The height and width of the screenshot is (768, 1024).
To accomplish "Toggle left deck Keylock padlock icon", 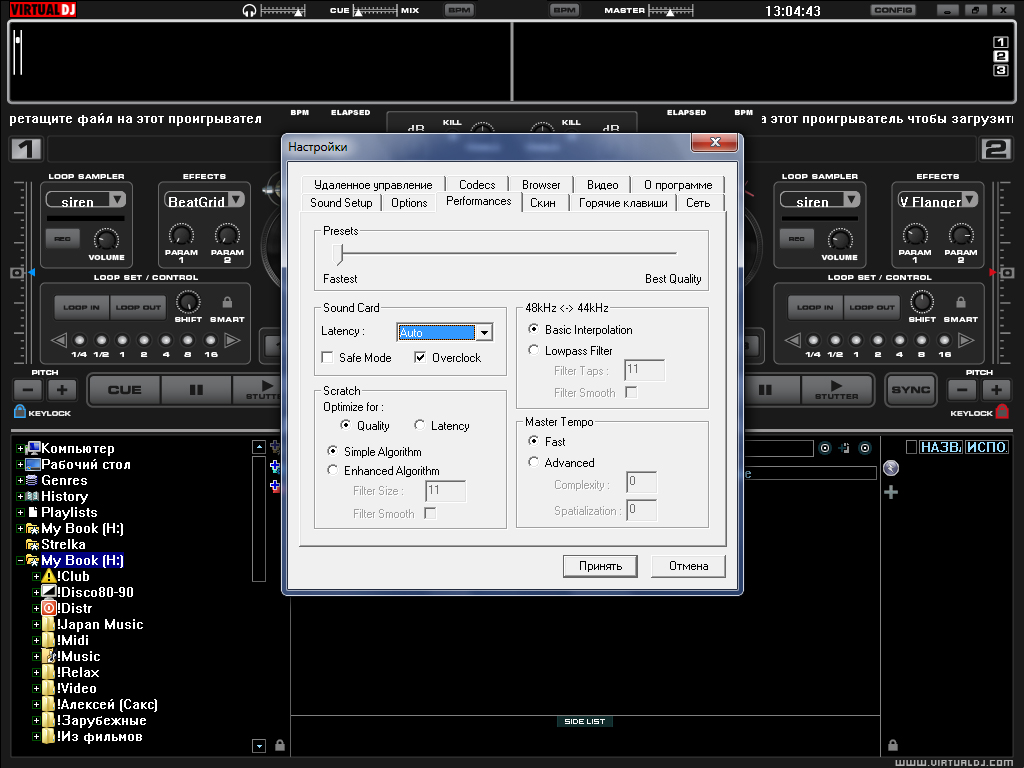I will 20,411.
